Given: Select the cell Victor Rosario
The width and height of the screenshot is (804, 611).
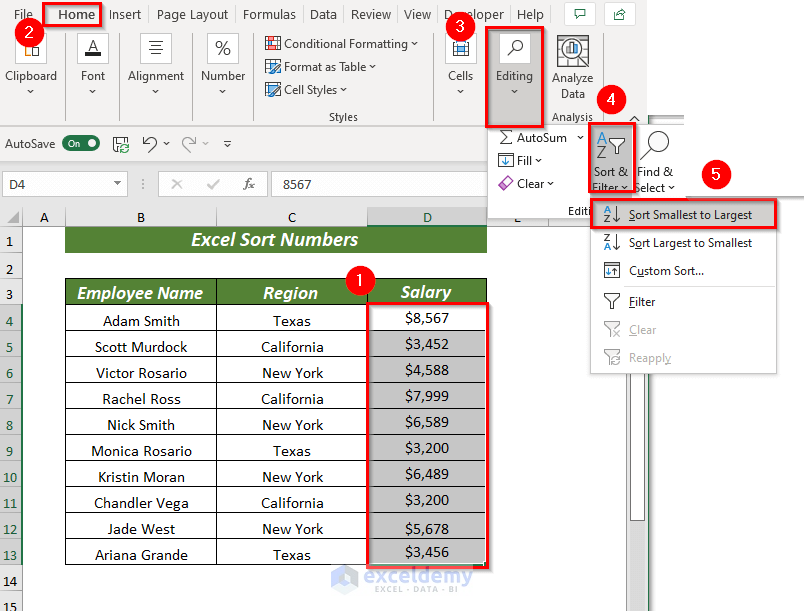Looking at the screenshot, I should pos(141,372).
